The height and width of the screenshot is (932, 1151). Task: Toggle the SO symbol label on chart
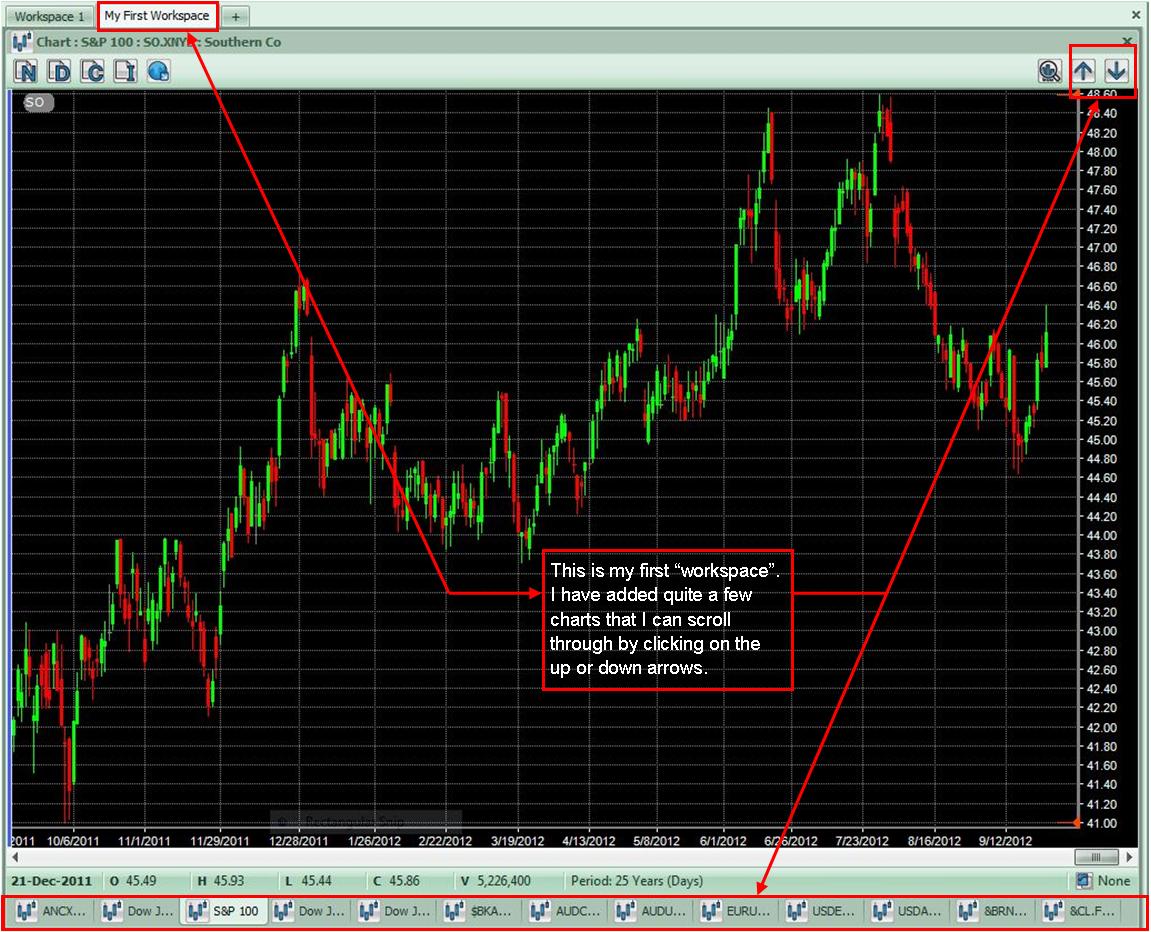pyautogui.click(x=35, y=102)
